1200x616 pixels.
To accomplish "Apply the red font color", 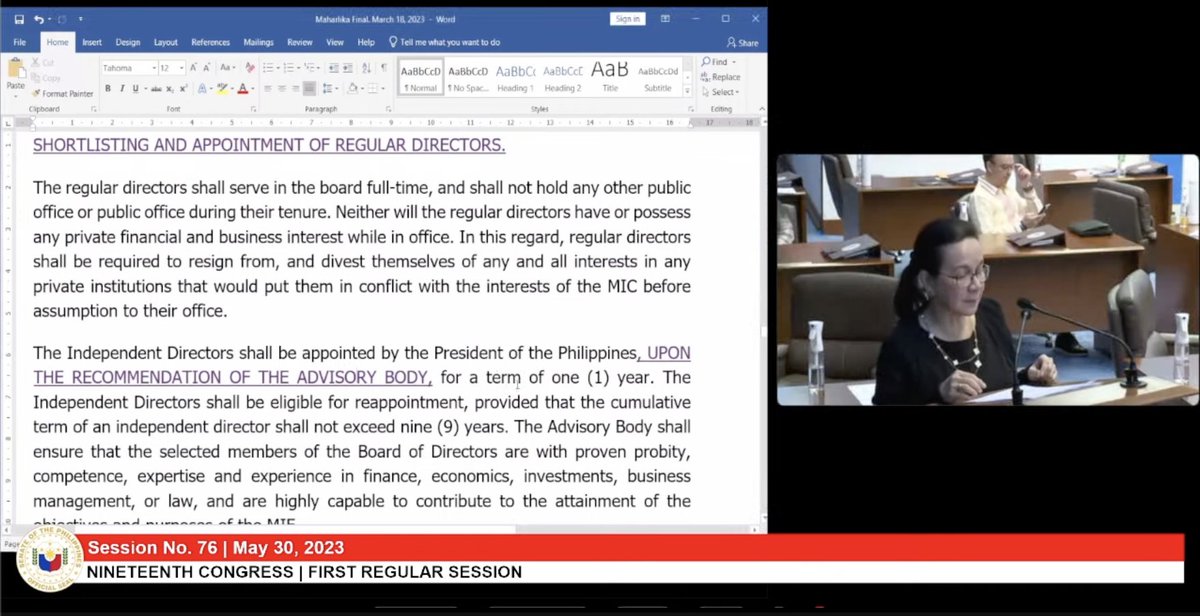I will coord(242,89).
